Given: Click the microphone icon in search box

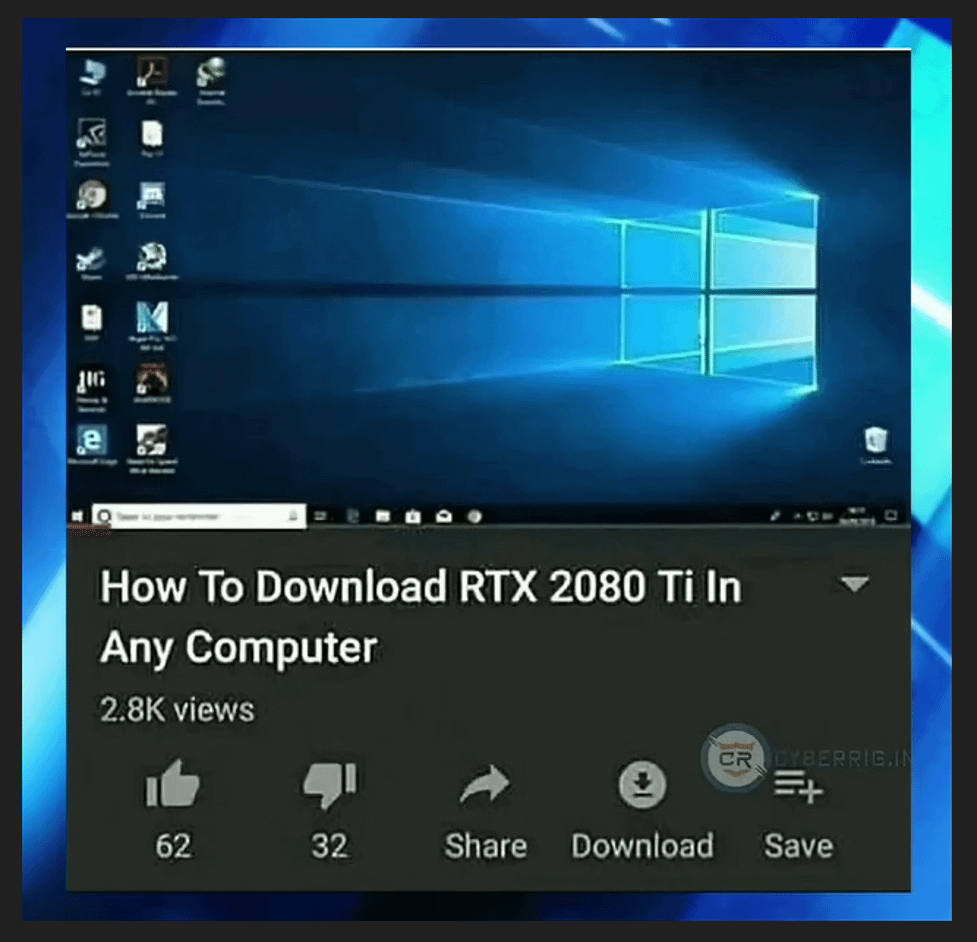Looking at the screenshot, I should tap(293, 516).
